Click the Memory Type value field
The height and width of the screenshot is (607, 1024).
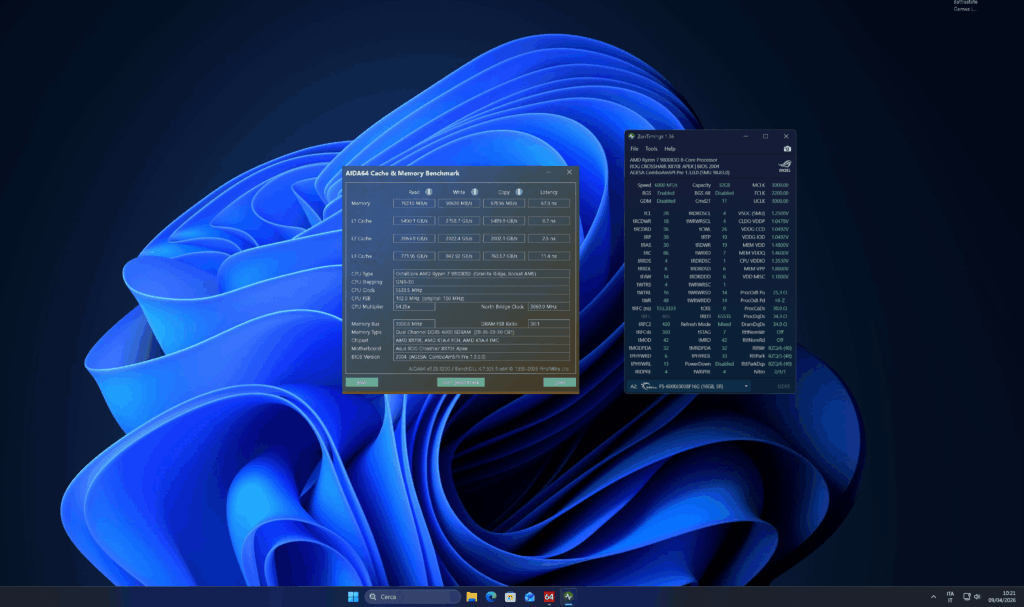click(481, 332)
